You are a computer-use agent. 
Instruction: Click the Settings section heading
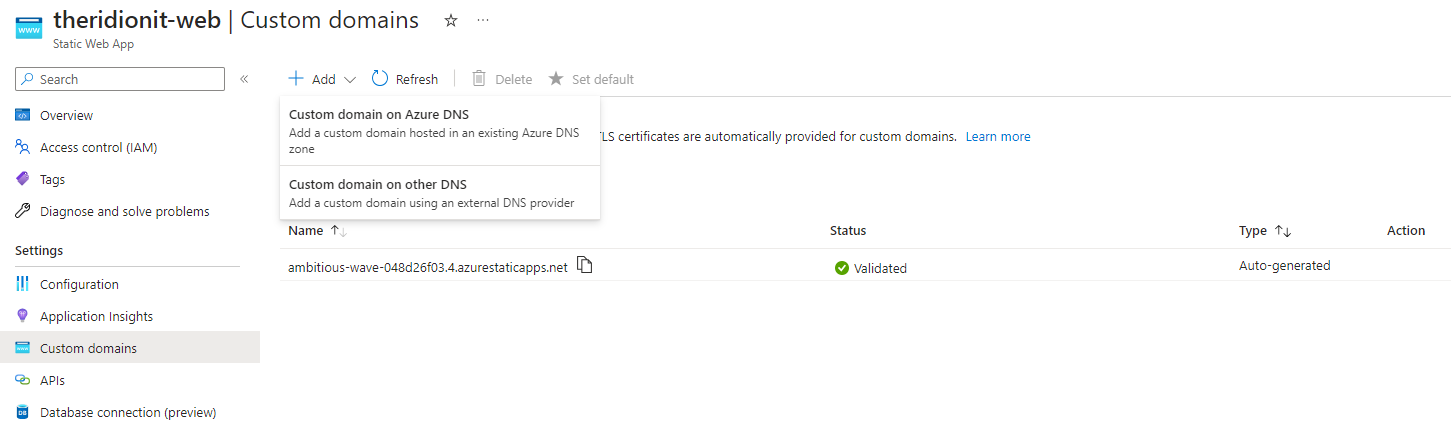coord(39,251)
